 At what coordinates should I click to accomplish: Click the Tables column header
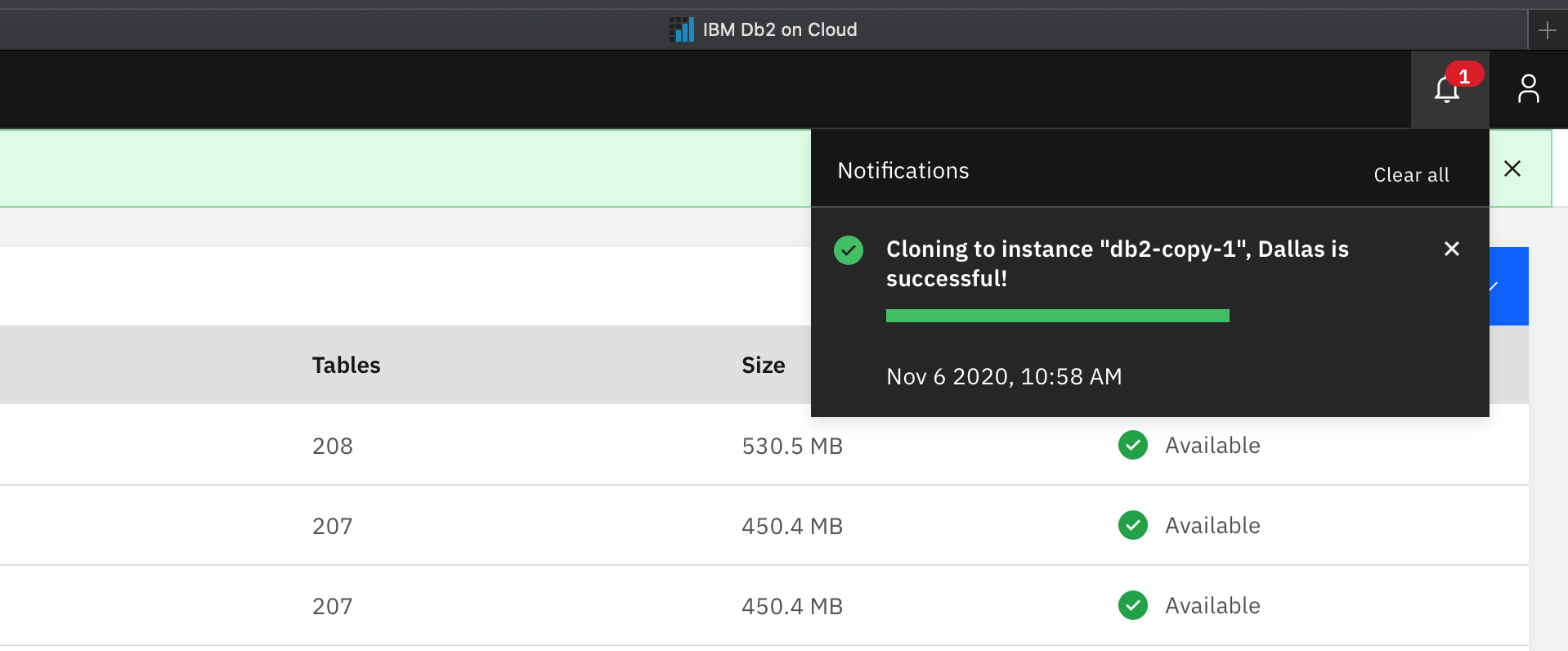(346, 366)
